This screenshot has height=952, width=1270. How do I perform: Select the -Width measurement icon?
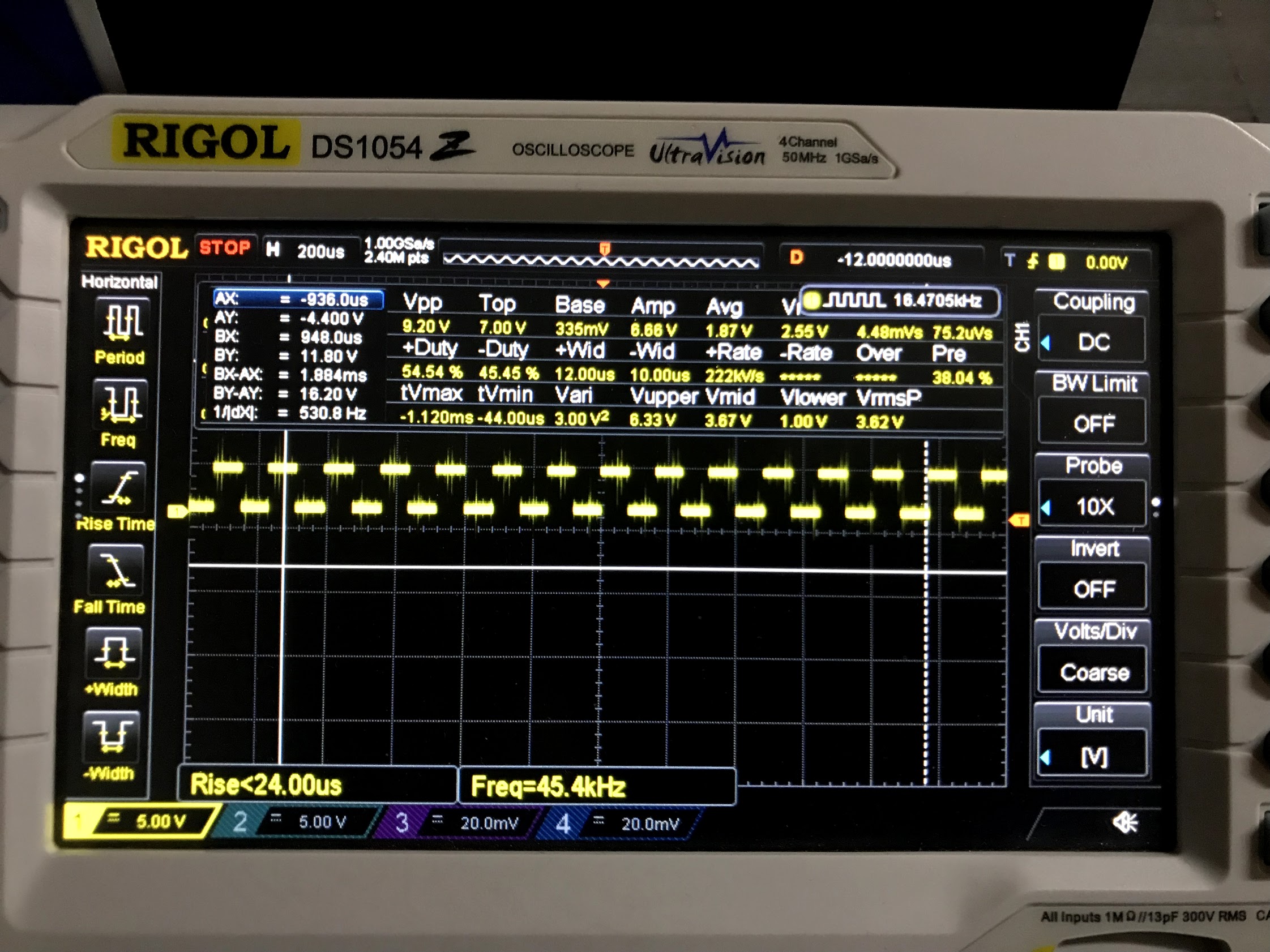[112, 737]
